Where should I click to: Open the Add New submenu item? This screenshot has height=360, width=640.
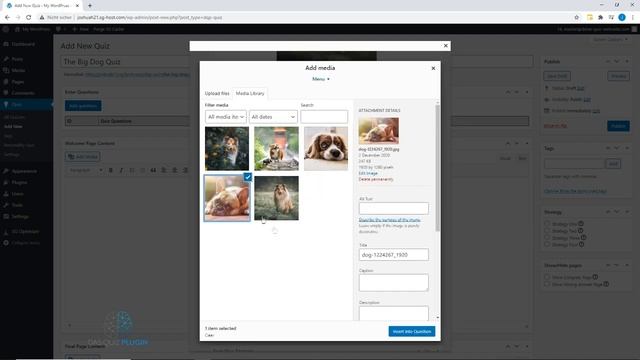[13, 127]
